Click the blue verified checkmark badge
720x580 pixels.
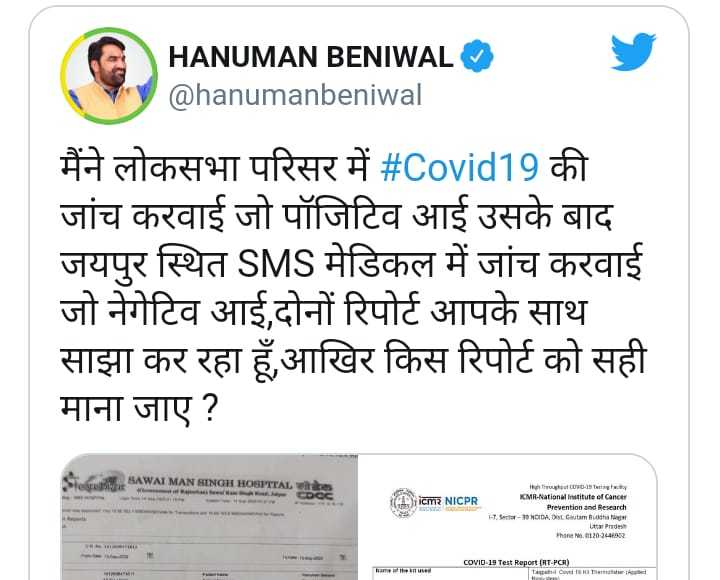coord(477,56)
